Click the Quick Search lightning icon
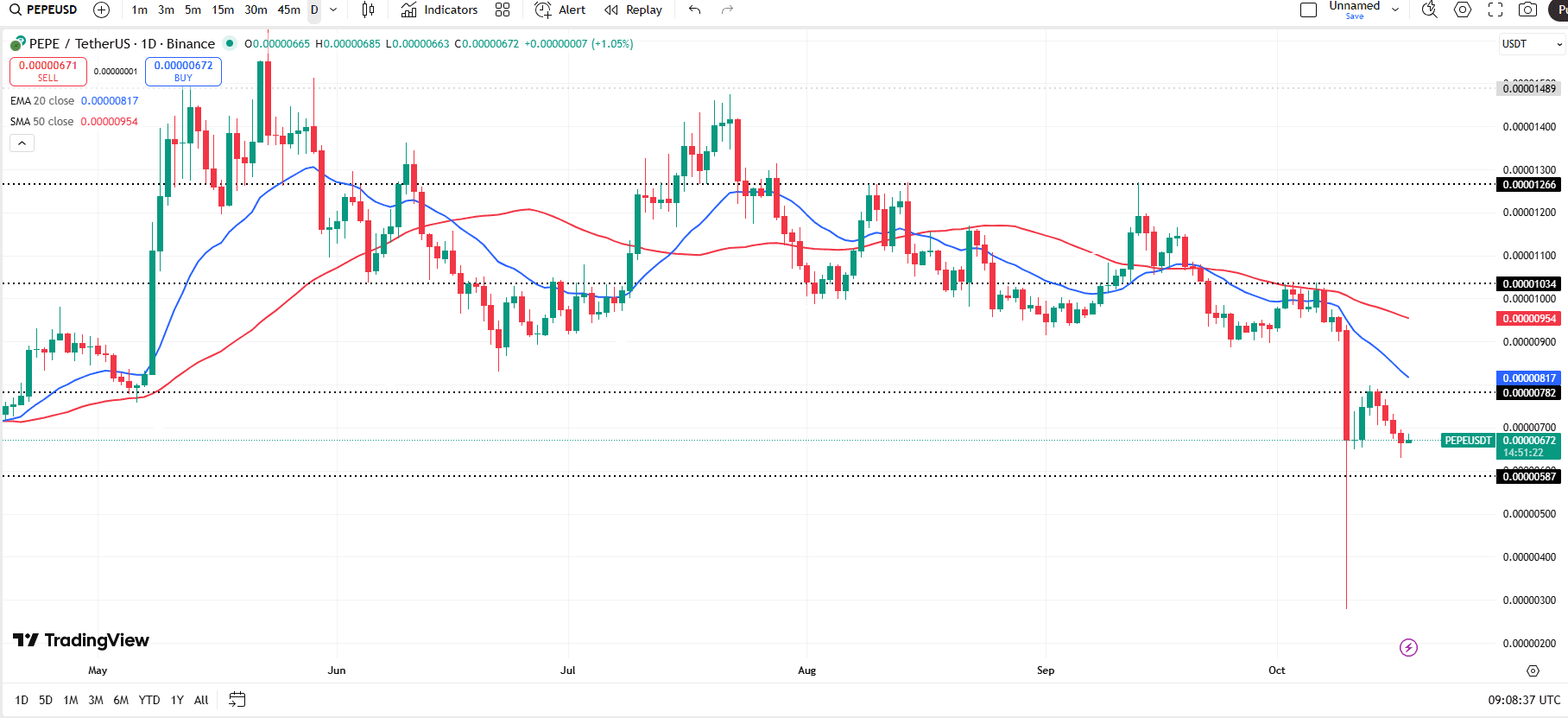 (1430, 10)
